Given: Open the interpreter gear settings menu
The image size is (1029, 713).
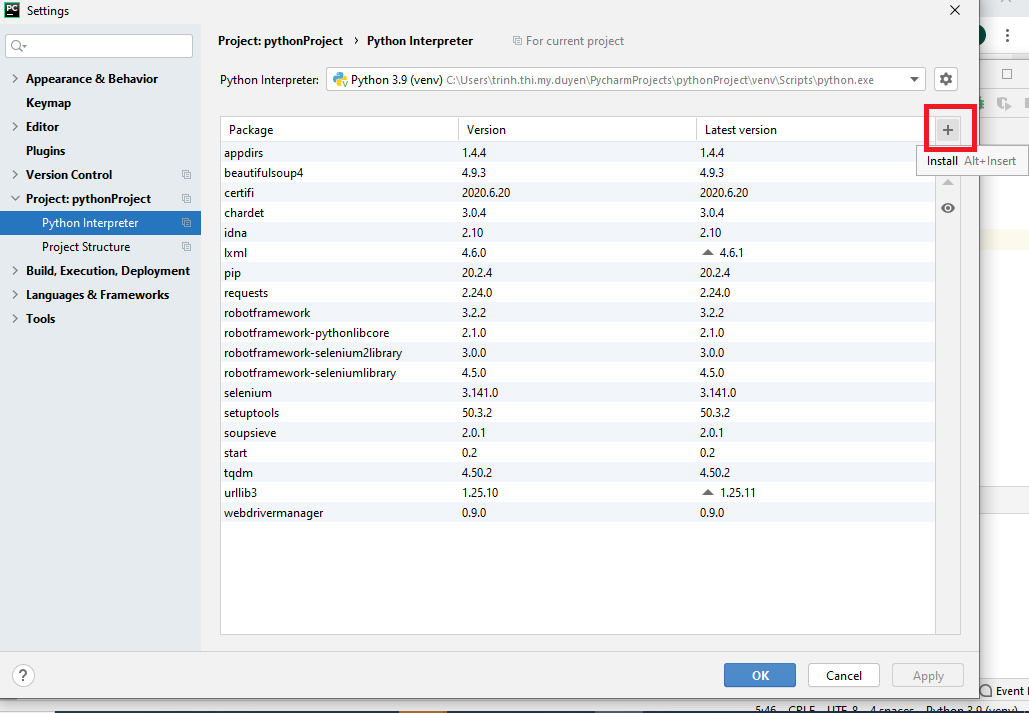Looking at the screenshot, I should click(x=946, y=79).
